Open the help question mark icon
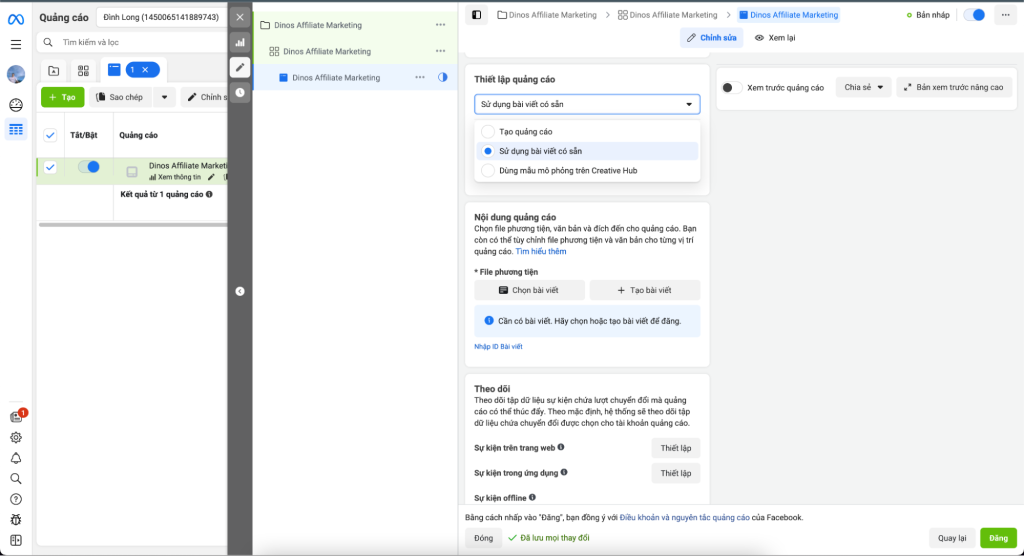This screenshot has height=556, width=1024. [x=16, y=499]
